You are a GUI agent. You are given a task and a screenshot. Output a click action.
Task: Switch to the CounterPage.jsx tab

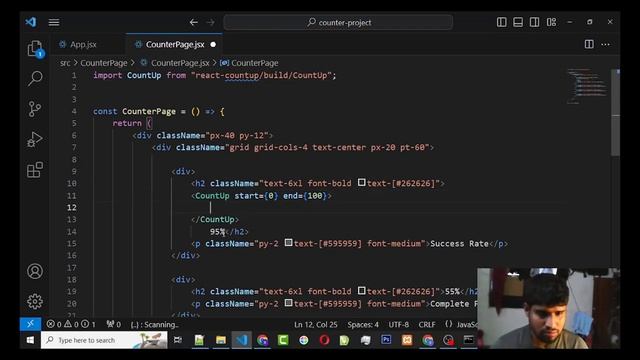(175, 44)
